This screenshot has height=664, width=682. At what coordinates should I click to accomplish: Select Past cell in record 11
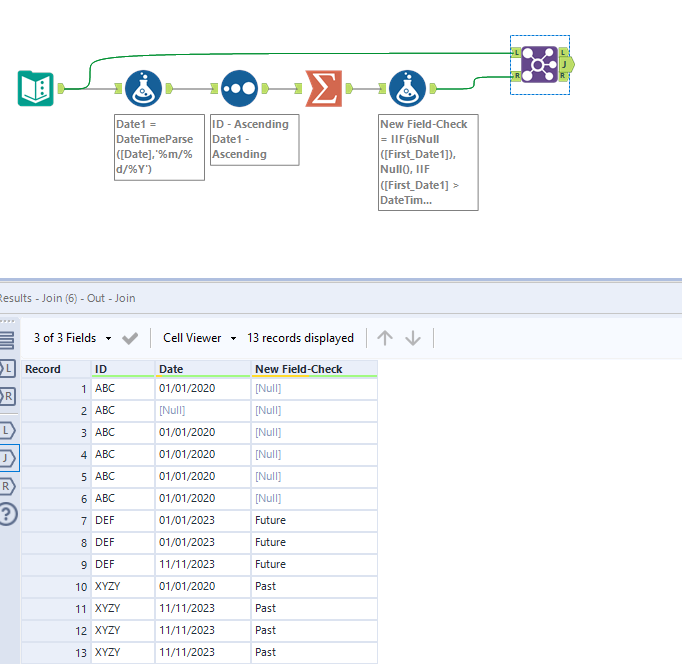click(314, 608)
